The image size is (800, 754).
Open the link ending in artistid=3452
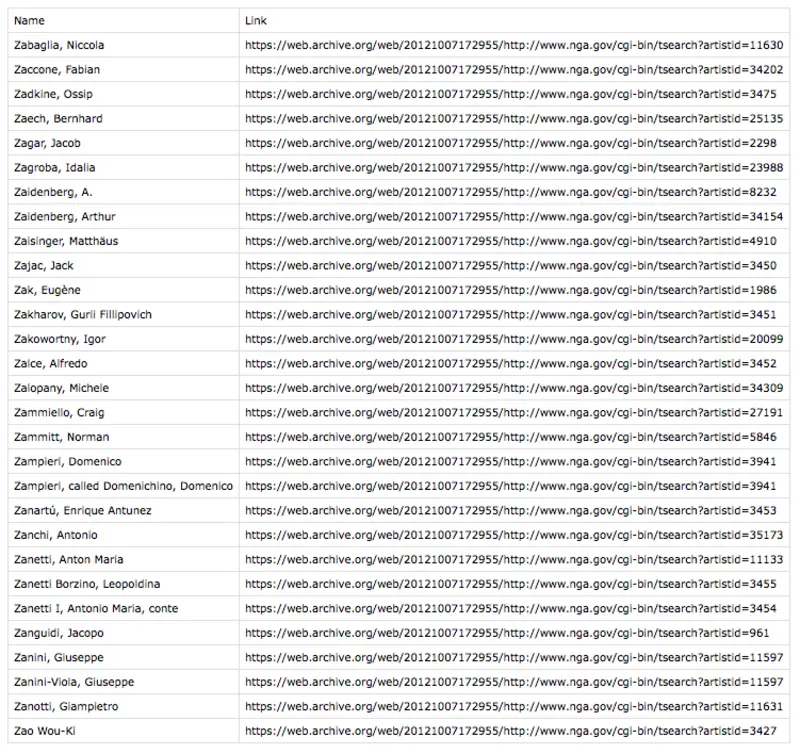point(511,364)
